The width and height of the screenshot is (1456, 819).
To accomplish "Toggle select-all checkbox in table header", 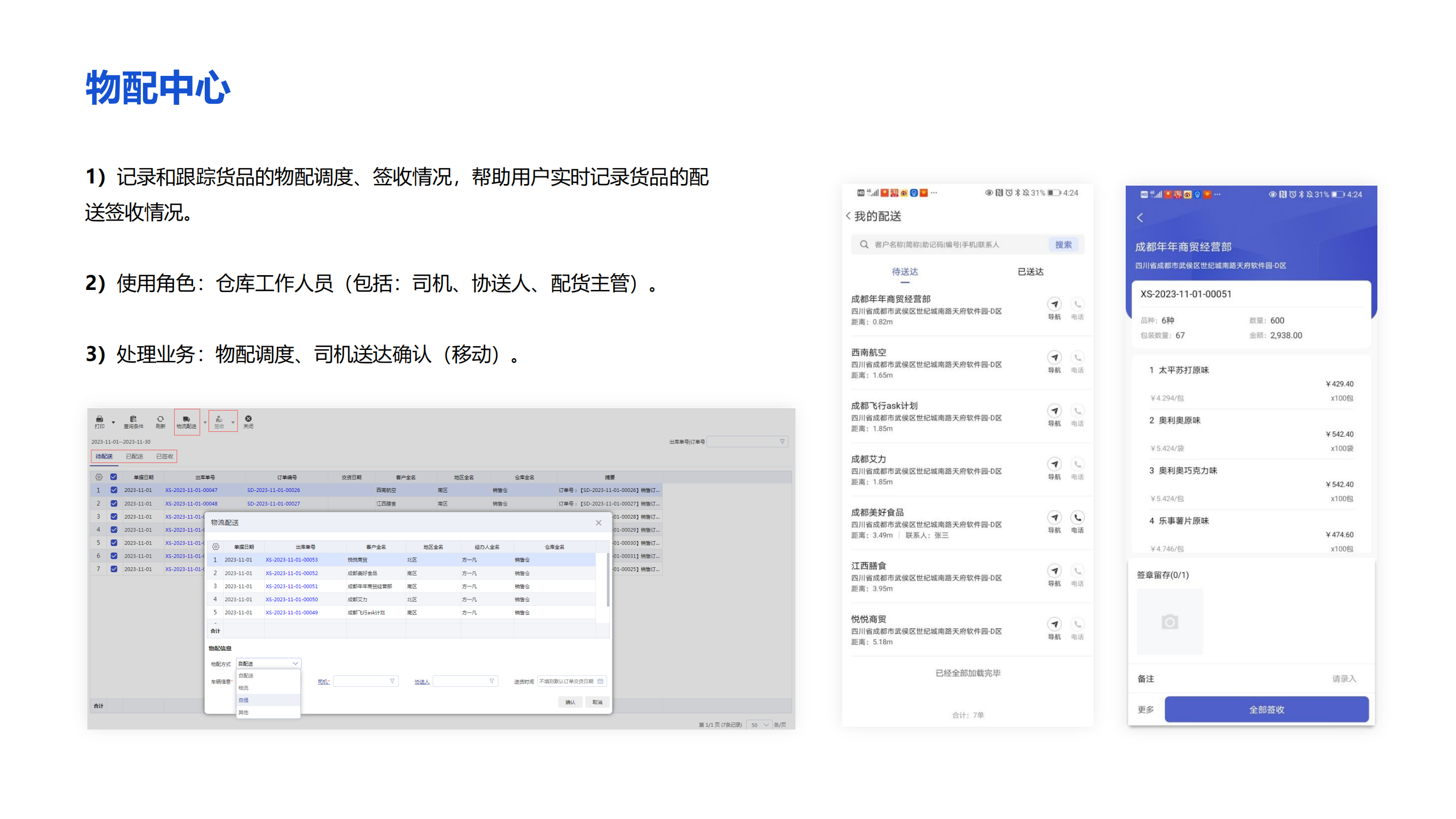I will pos(114,477).
